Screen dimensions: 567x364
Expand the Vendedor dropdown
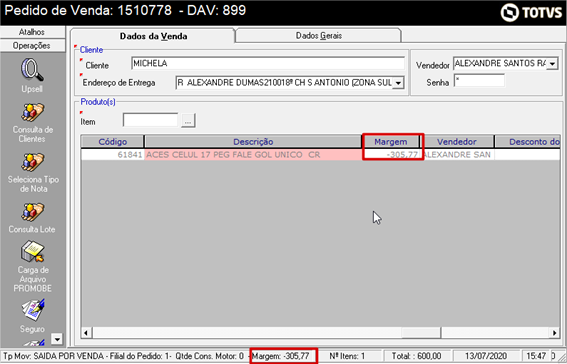coord(552,64)
